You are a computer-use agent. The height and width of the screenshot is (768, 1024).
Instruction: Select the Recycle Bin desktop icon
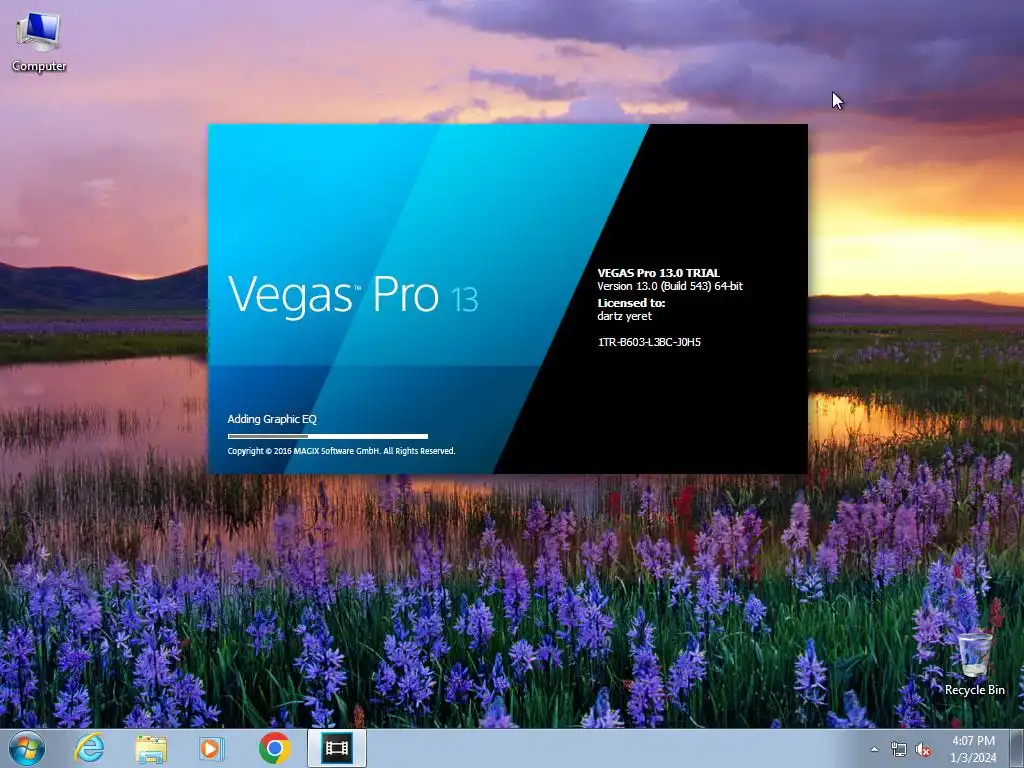pyautogui.click(x=974, y=664)
